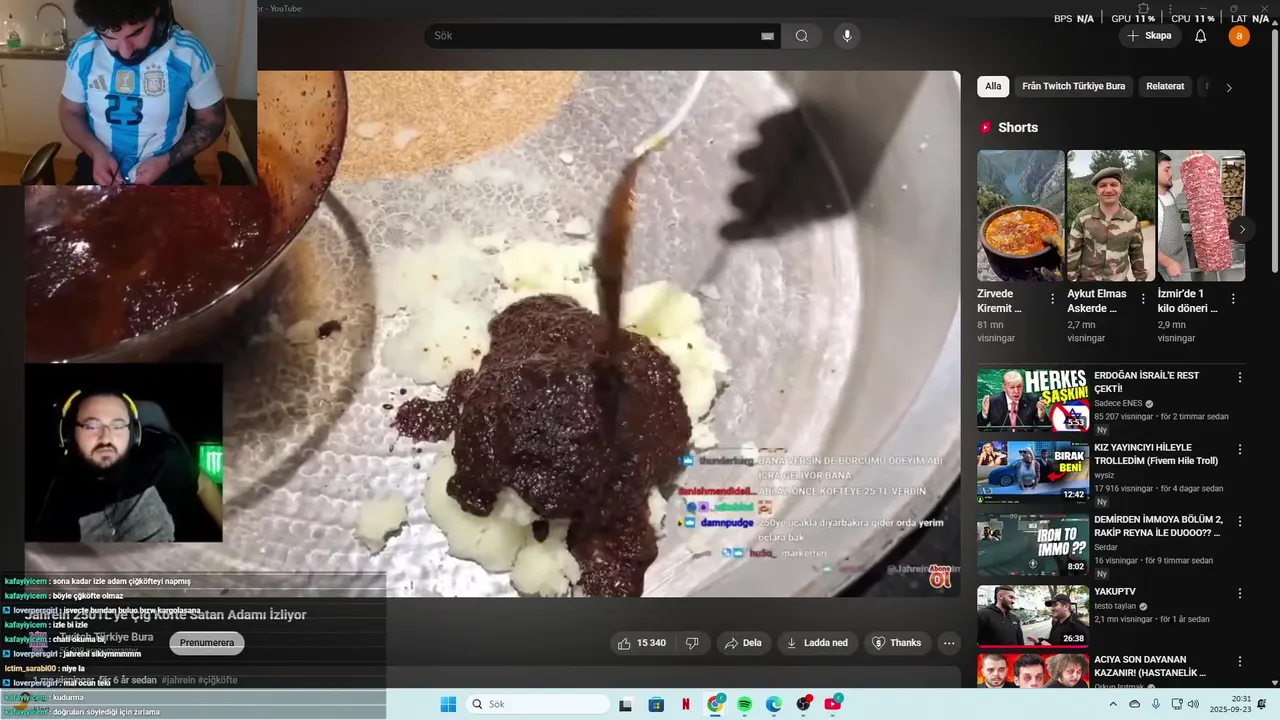
Task: Click the search magnifier icon in YouTube bar
Action: [x=801, y=36]
